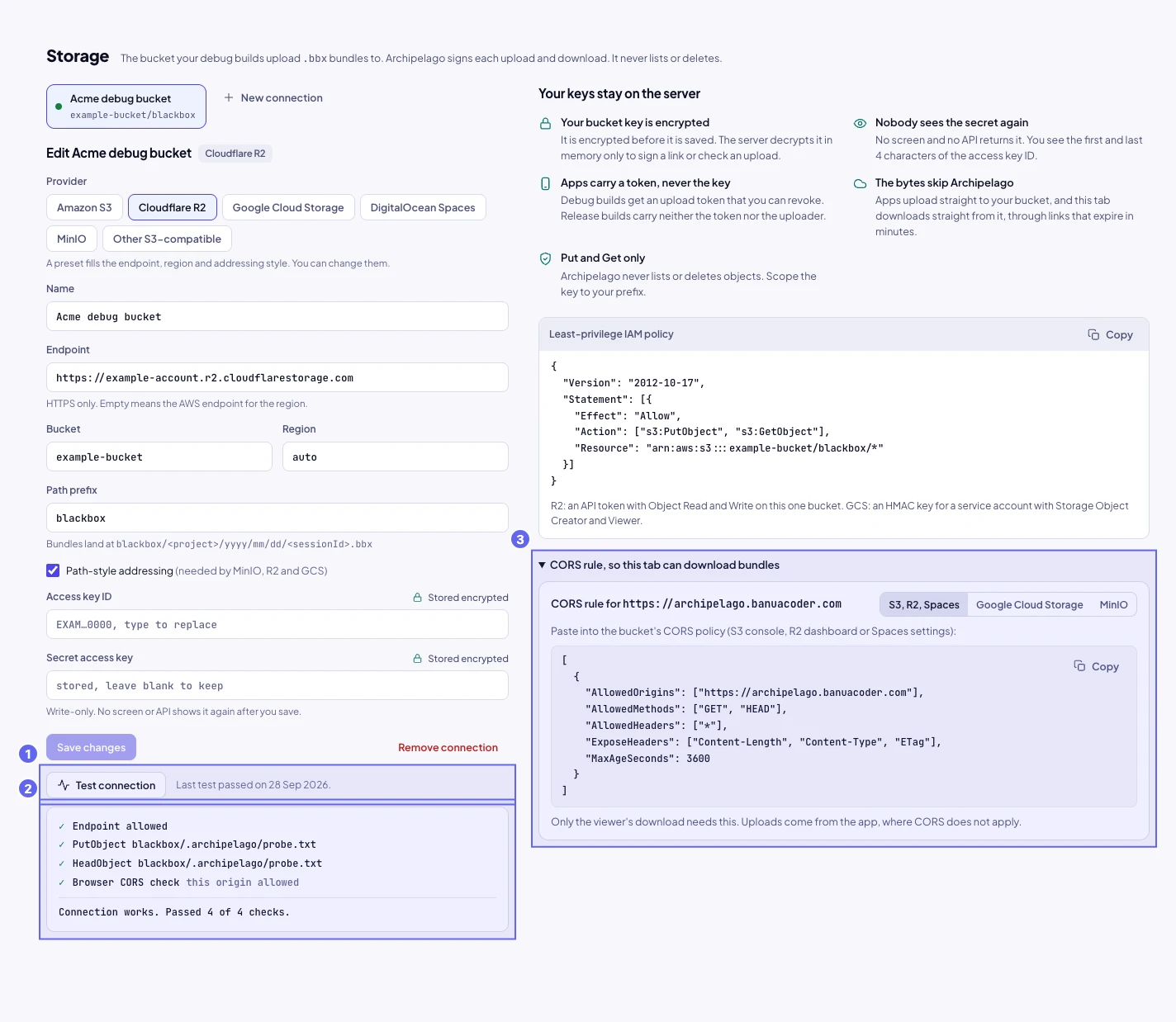Viewport: 1176px width, 1022px height.
Task: Select the Cloudflare R2 provider preset
Action: [x=173, y=207]
